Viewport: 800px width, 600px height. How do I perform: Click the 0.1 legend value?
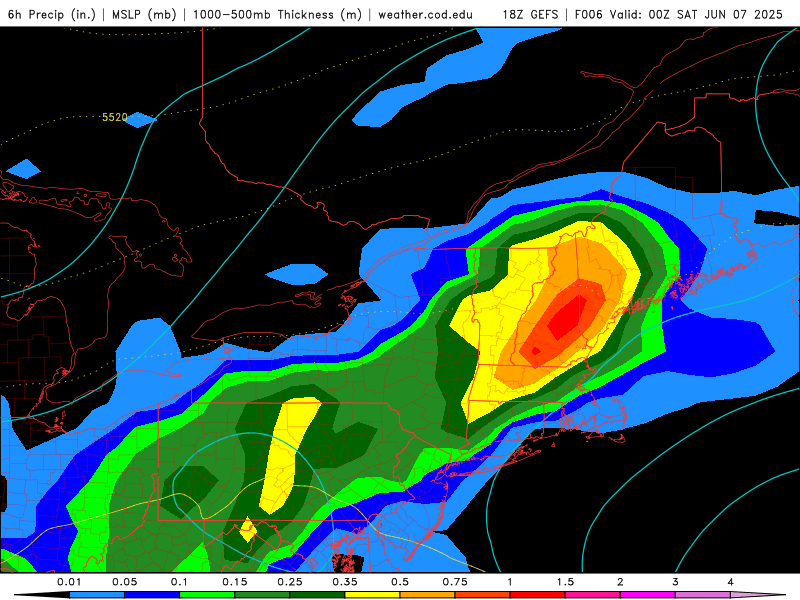(x=180, y=582)
